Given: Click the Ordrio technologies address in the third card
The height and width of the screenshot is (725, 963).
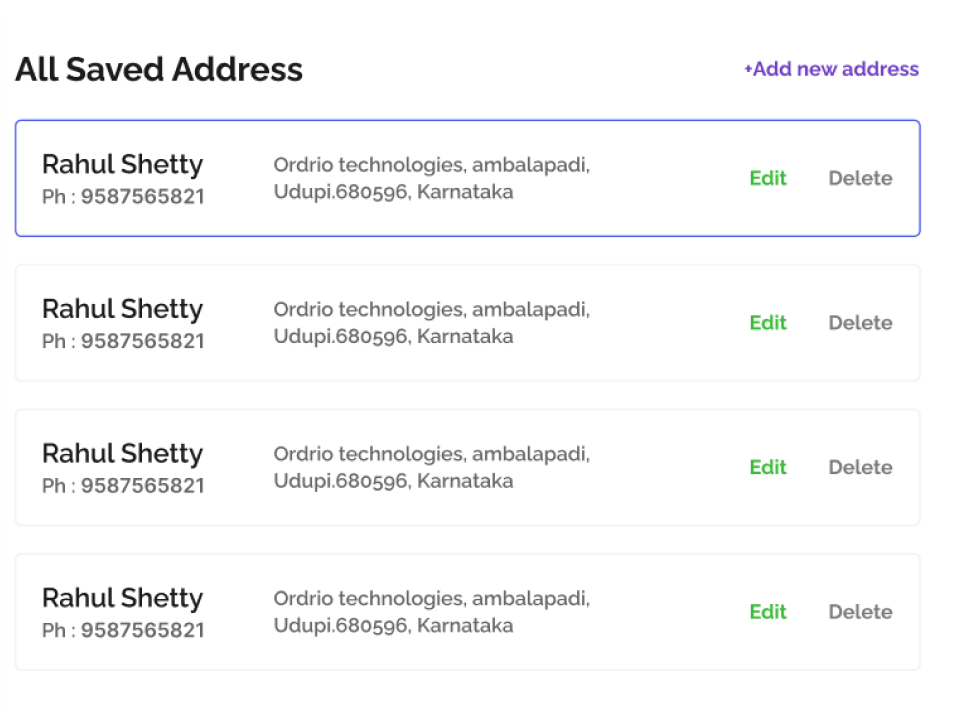Looking at the screenshot, I should (x=431, y=467).
